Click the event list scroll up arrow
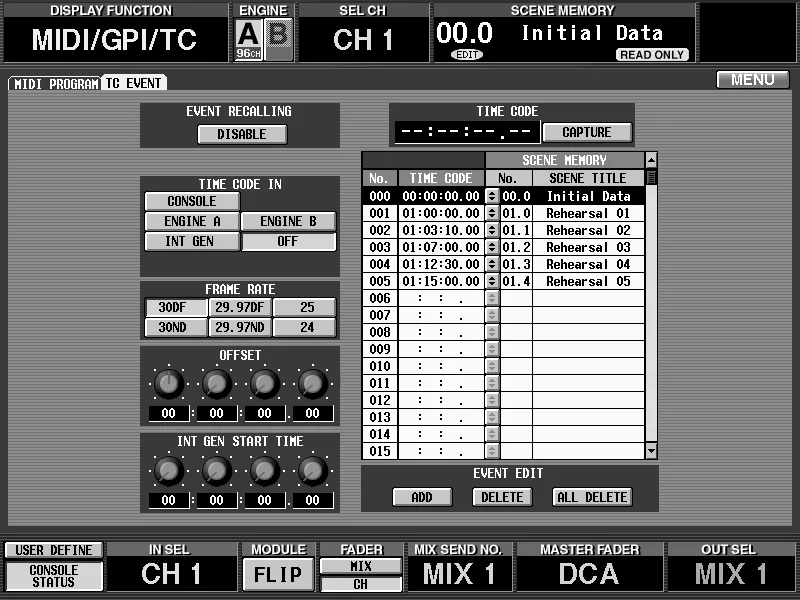 pos(651,160)
